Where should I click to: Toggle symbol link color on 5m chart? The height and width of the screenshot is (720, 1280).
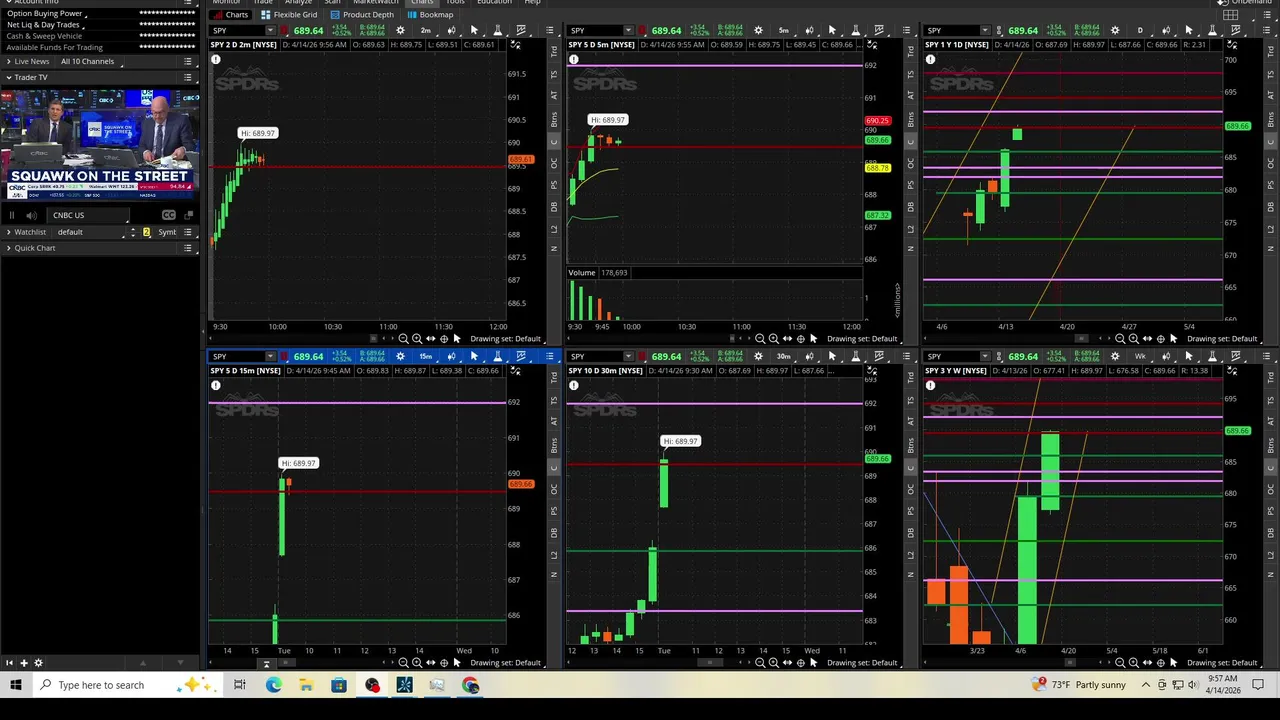point(641,31)
